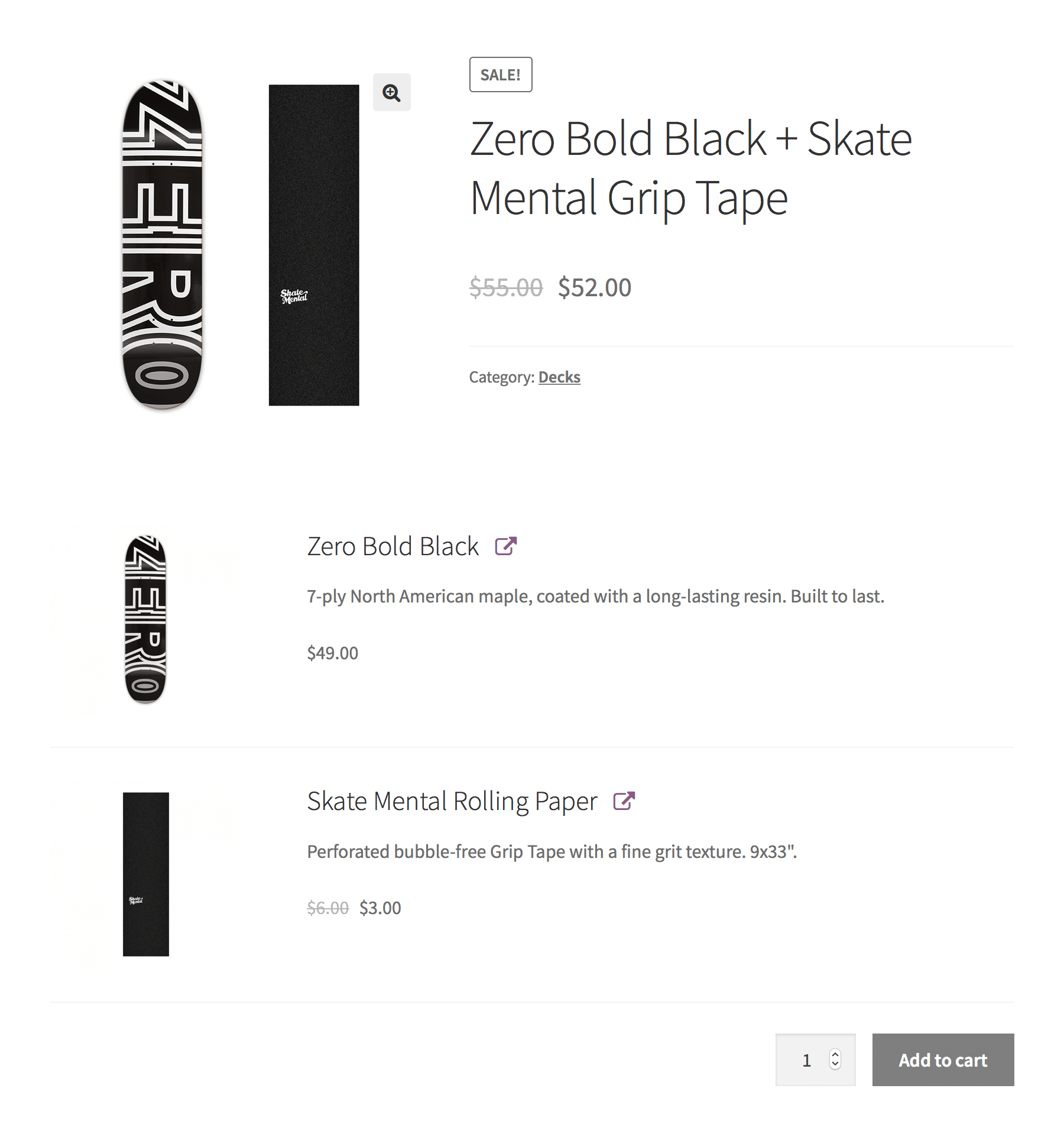Open the Decks category link
1064x1124 pixels.
point(559,377)
